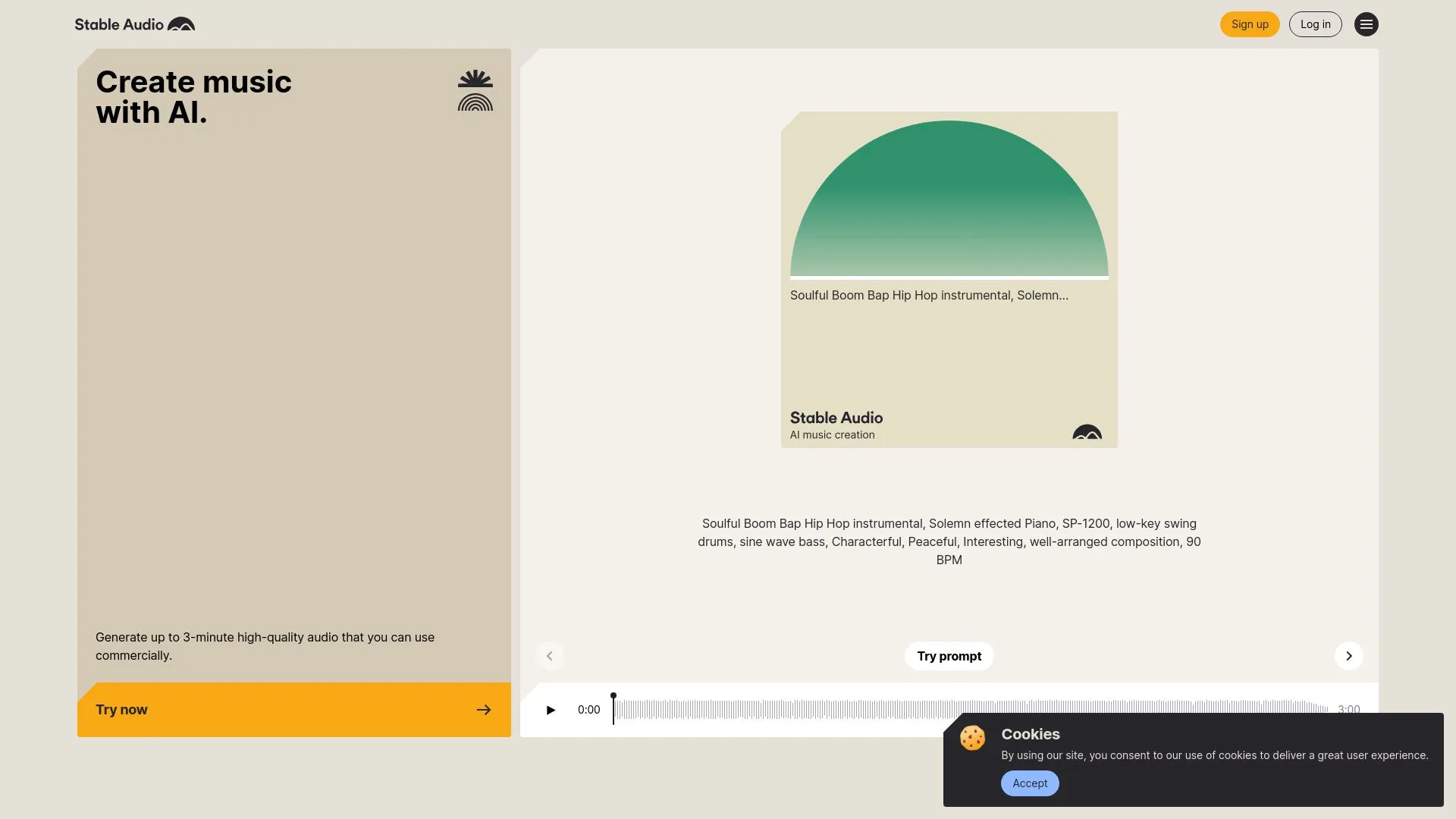Click the arrow icon on Try now bar
The image size is (1456, 819).
click(x=483, y=710)
